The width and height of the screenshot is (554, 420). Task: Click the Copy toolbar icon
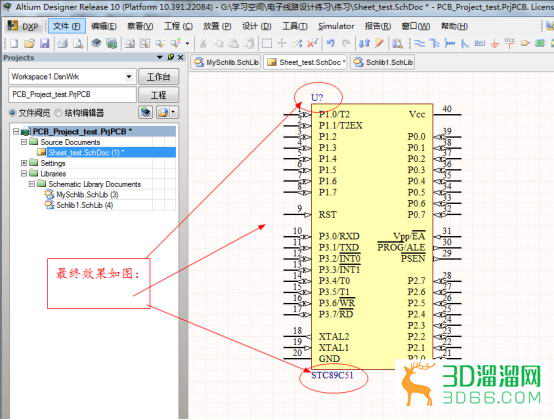(x=219, y=43)
